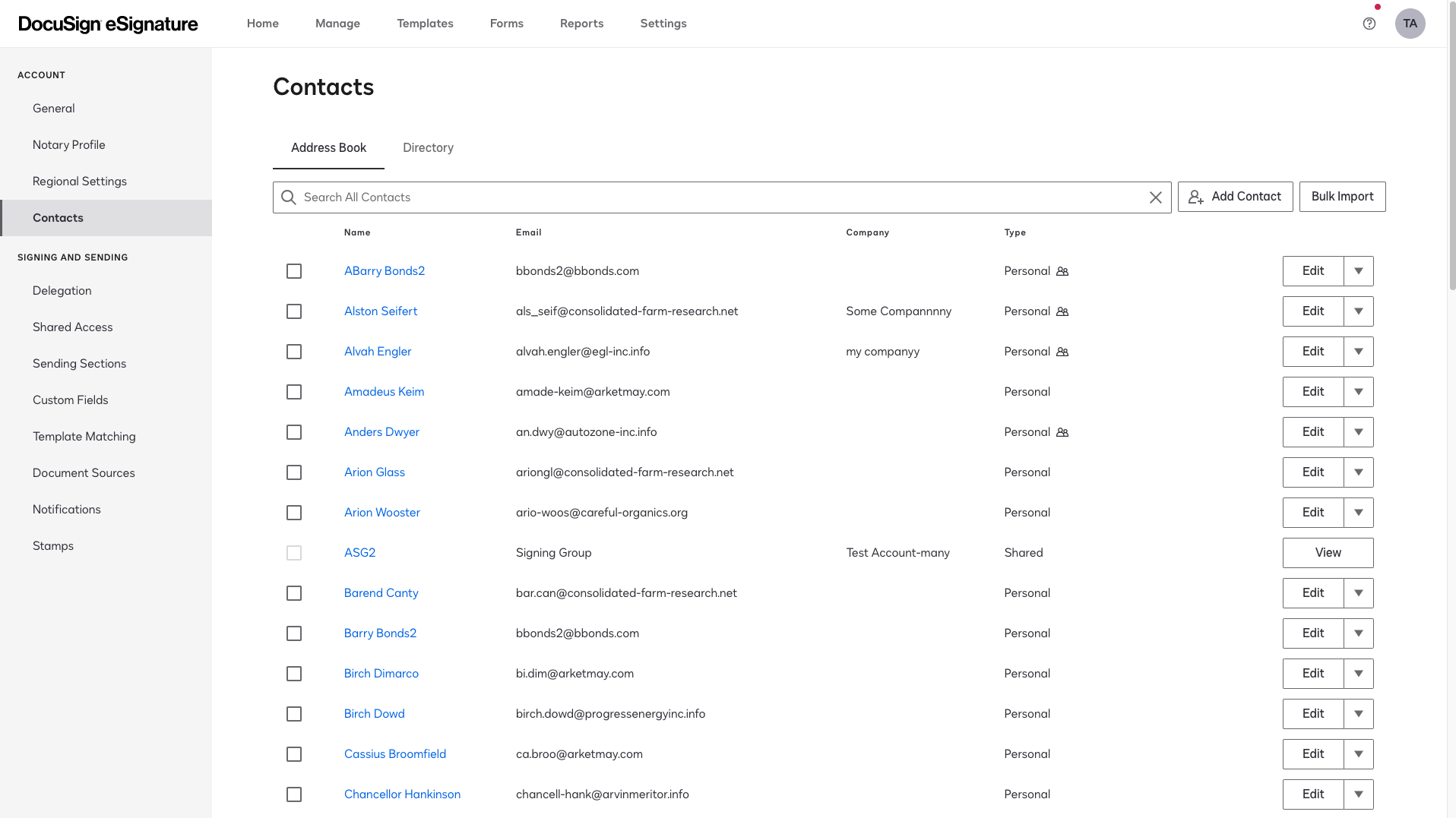Open the Settings top navigation item
Viewport: 1456px width, 818px height.
(x=663, y=24)
